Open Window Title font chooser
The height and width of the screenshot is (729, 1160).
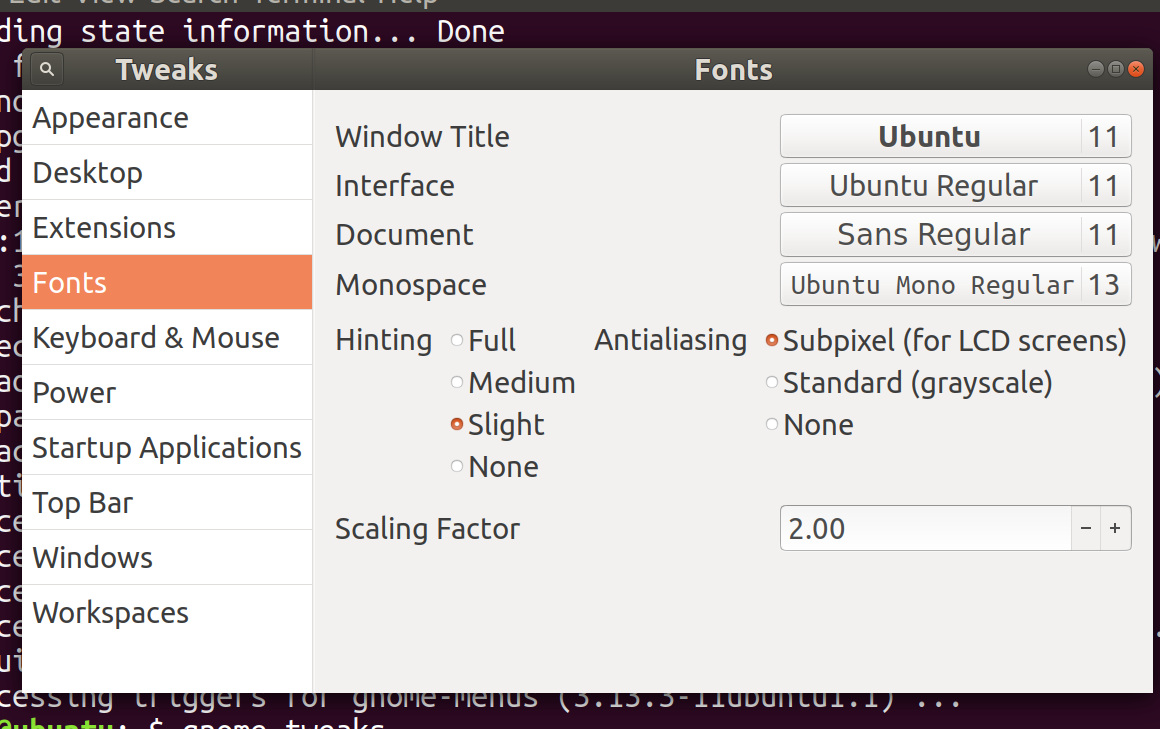[x=955, y=136]
